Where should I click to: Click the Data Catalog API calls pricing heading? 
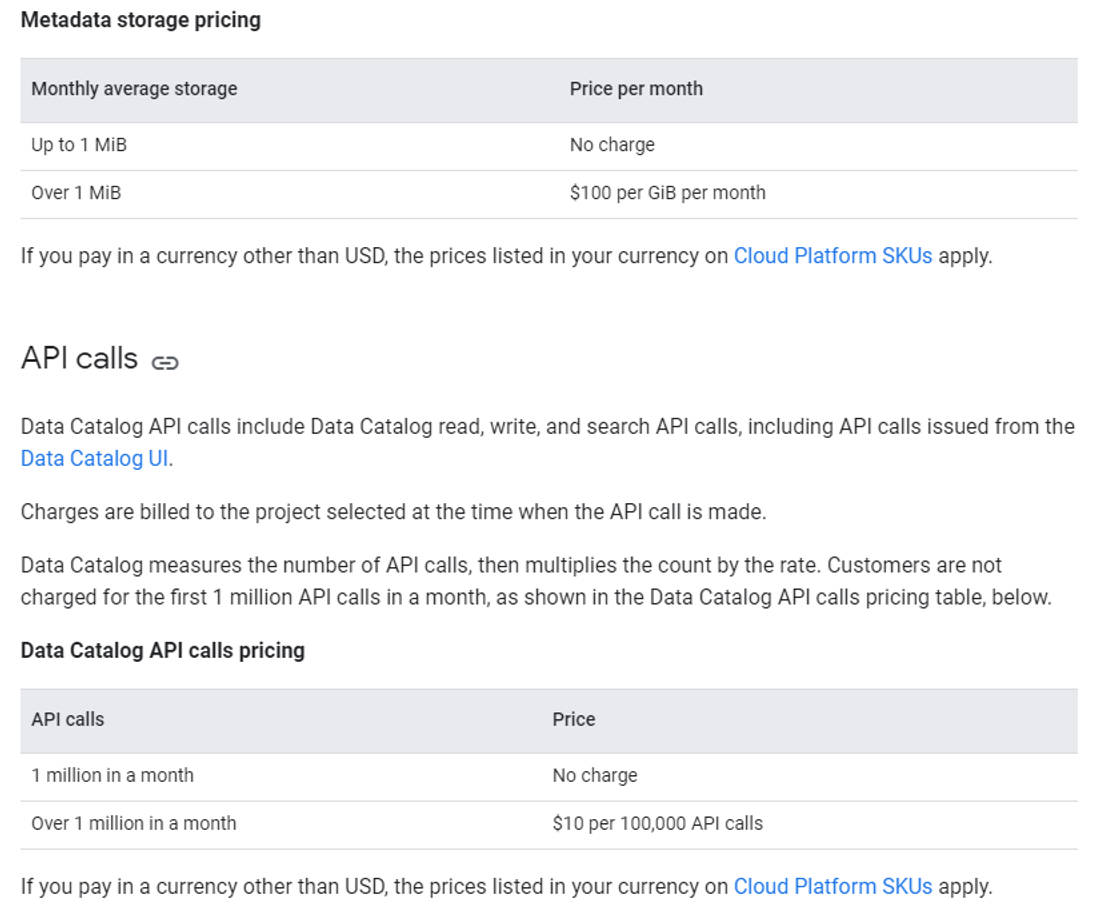coord(162,651)
